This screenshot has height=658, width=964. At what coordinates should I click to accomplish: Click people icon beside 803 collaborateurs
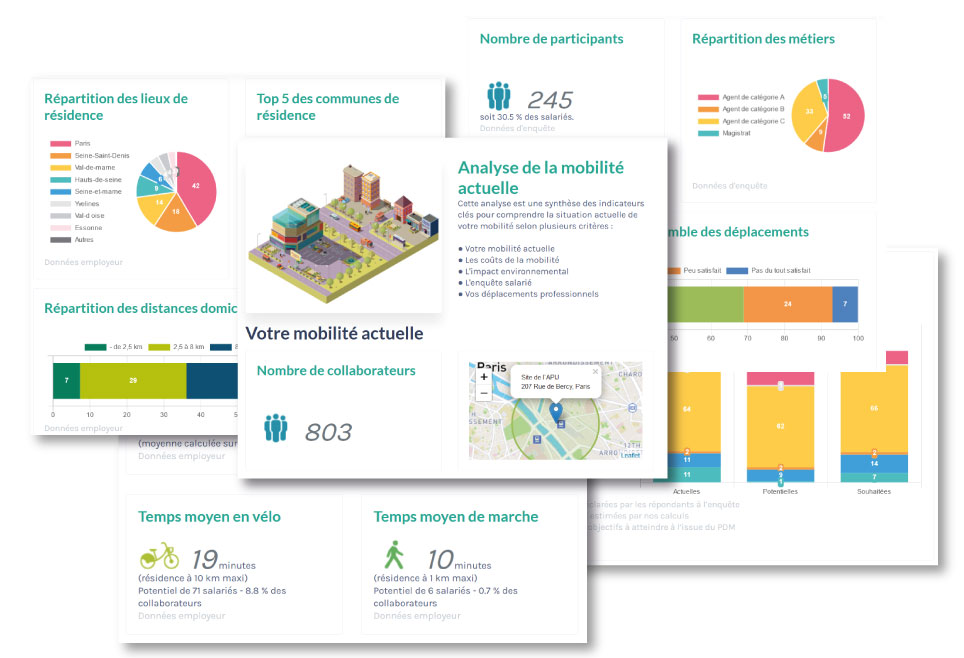[x=276, y=429]
